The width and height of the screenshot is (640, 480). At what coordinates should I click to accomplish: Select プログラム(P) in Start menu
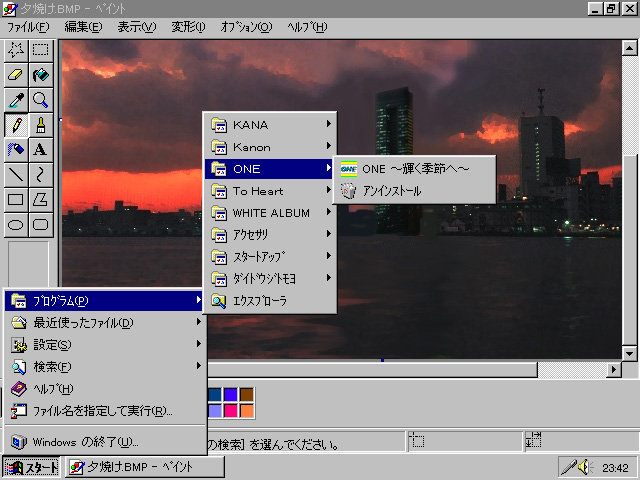(x=104, y=301)
